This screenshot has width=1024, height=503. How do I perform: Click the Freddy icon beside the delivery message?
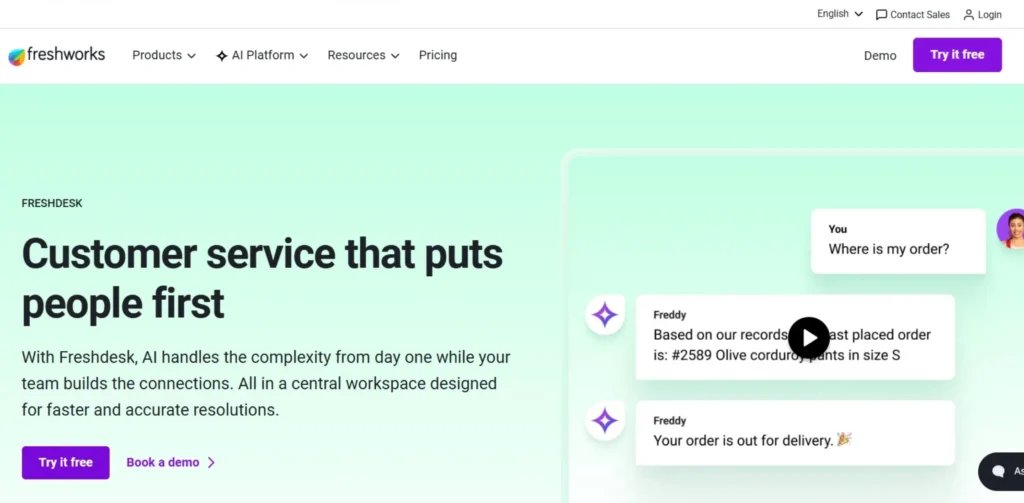(x=605, y=421)
